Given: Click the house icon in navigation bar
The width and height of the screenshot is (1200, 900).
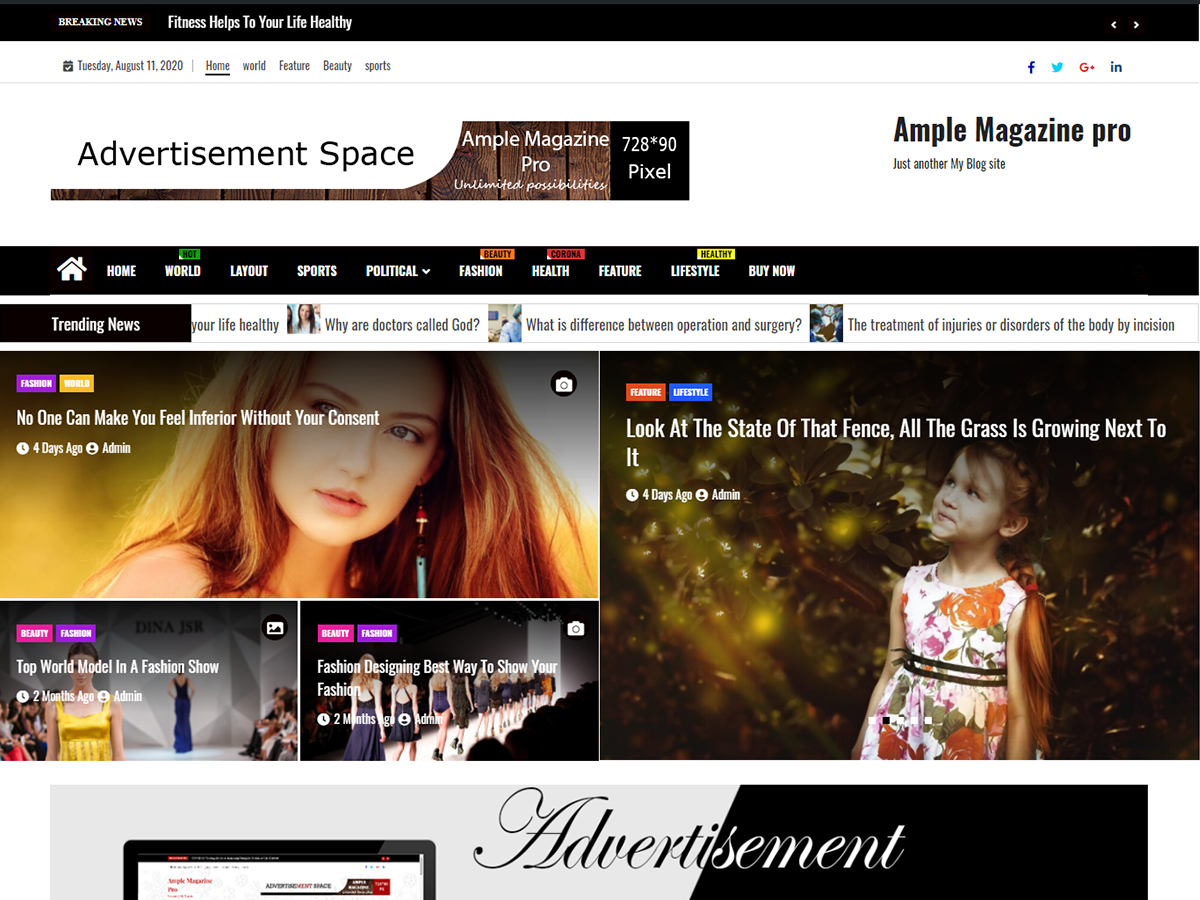Looking at the screenshot, I should tap(71, 269).
